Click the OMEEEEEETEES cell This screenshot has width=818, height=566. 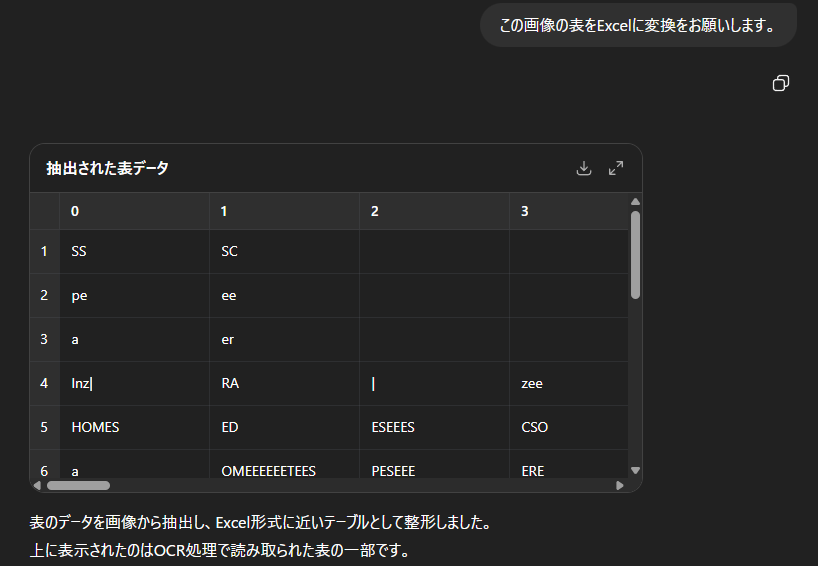pos(268,470)
